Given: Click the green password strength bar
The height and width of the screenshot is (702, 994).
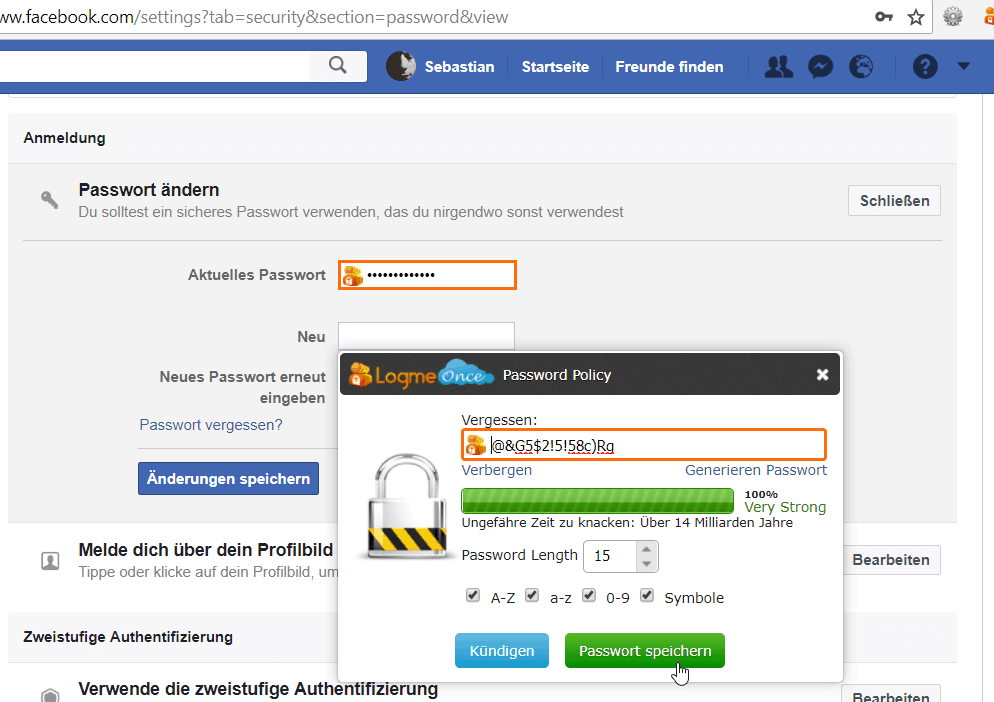Looking at the screenshot, I should click(x=597, y=501).
